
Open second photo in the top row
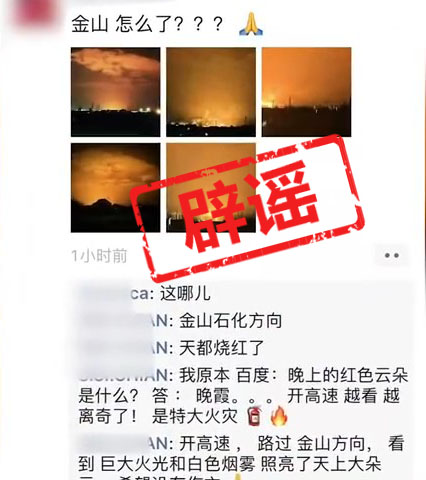click(211, 92)
